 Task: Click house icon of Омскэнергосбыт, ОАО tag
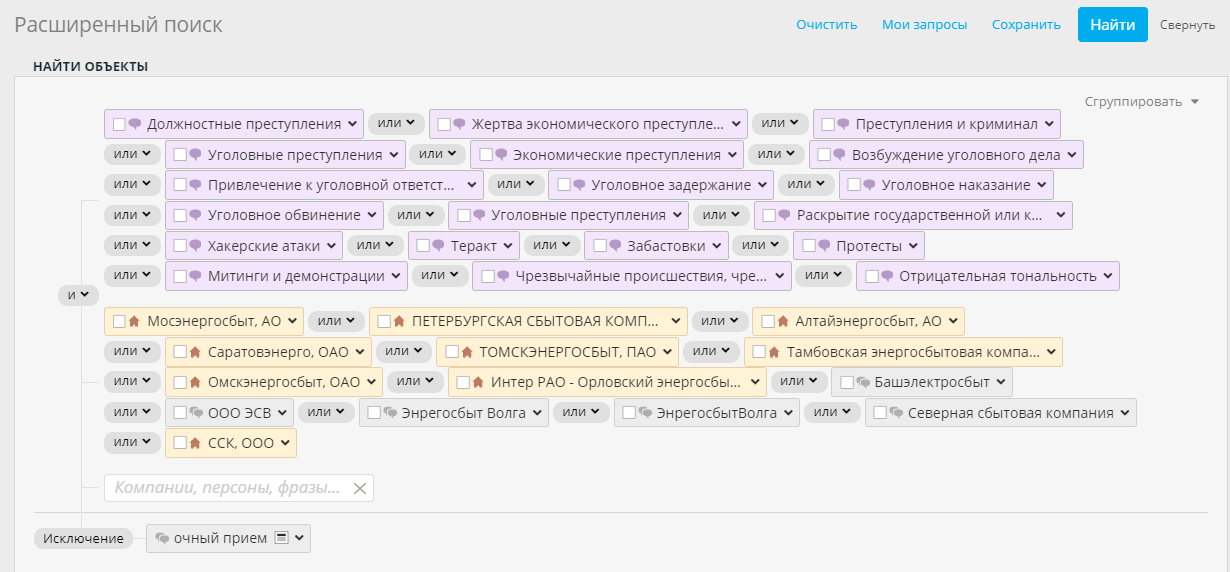coord(195,382)
